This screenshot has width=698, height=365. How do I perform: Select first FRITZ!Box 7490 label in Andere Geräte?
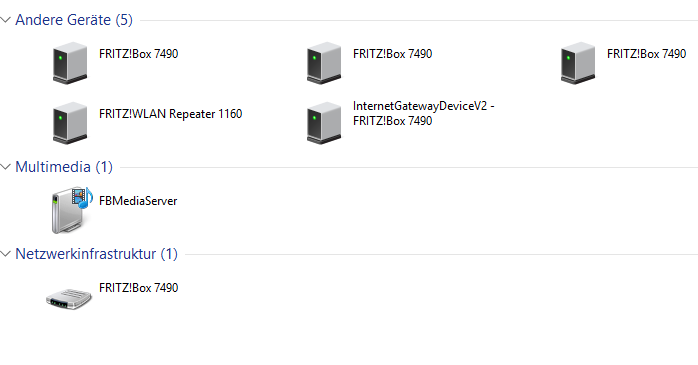pos(138,54)
